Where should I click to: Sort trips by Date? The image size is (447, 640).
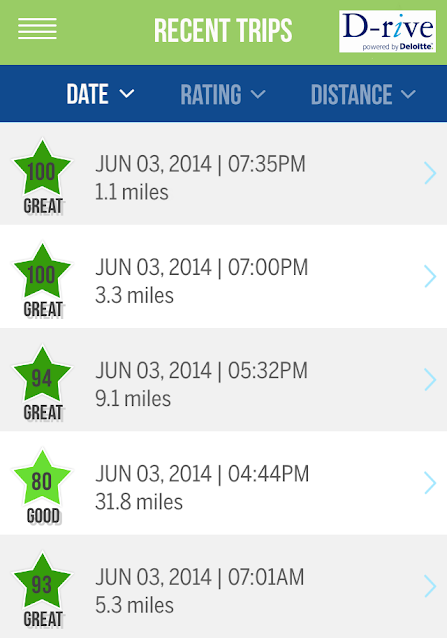point(100,94)
